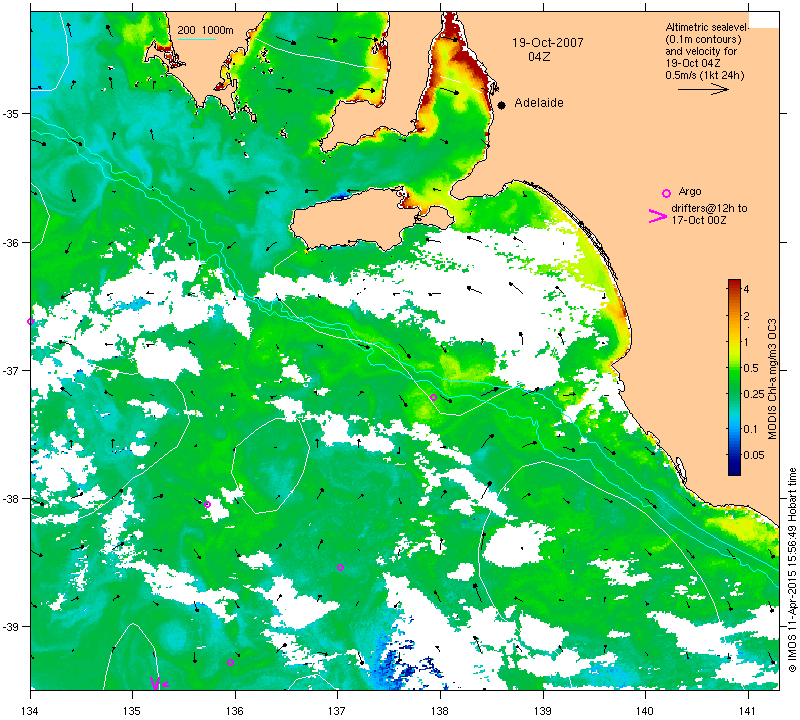Click the Adelaide city dot marker

click(x=502, y=105)
